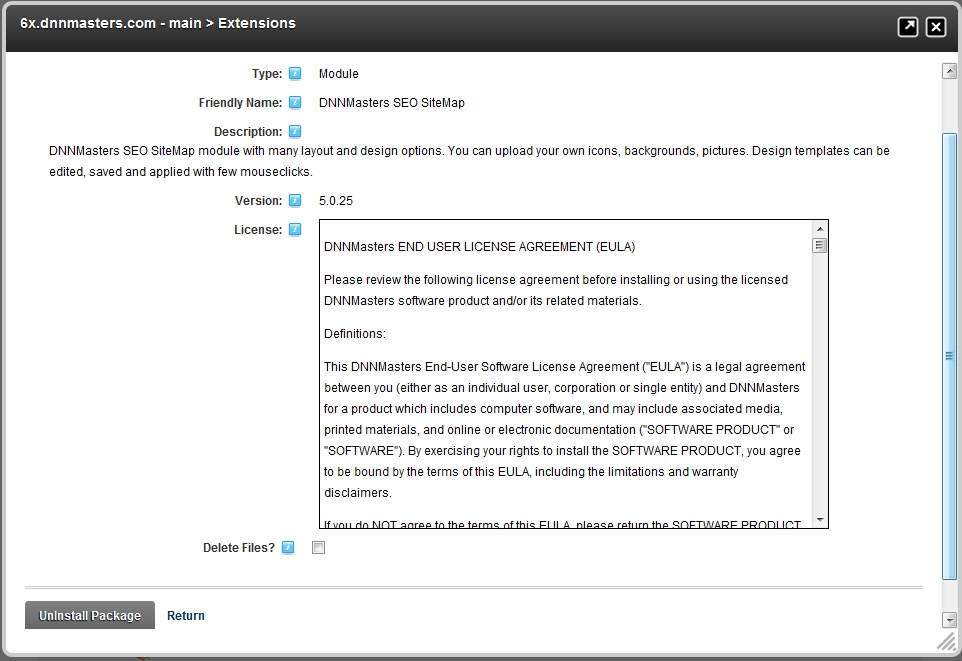Click the dialog's main scroll up arrow
This screenshot has width=962, height=661.
tap(949, 71)
